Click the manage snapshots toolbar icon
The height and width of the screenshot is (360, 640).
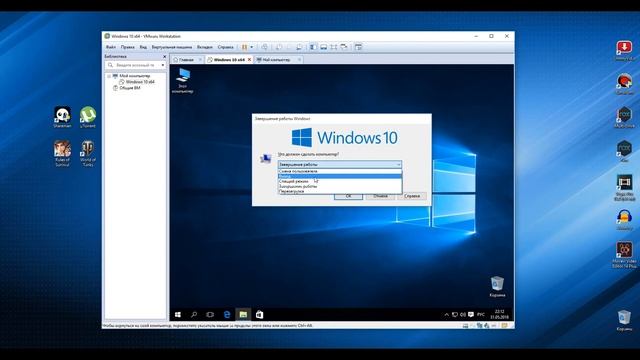click(x=299, y=47)
